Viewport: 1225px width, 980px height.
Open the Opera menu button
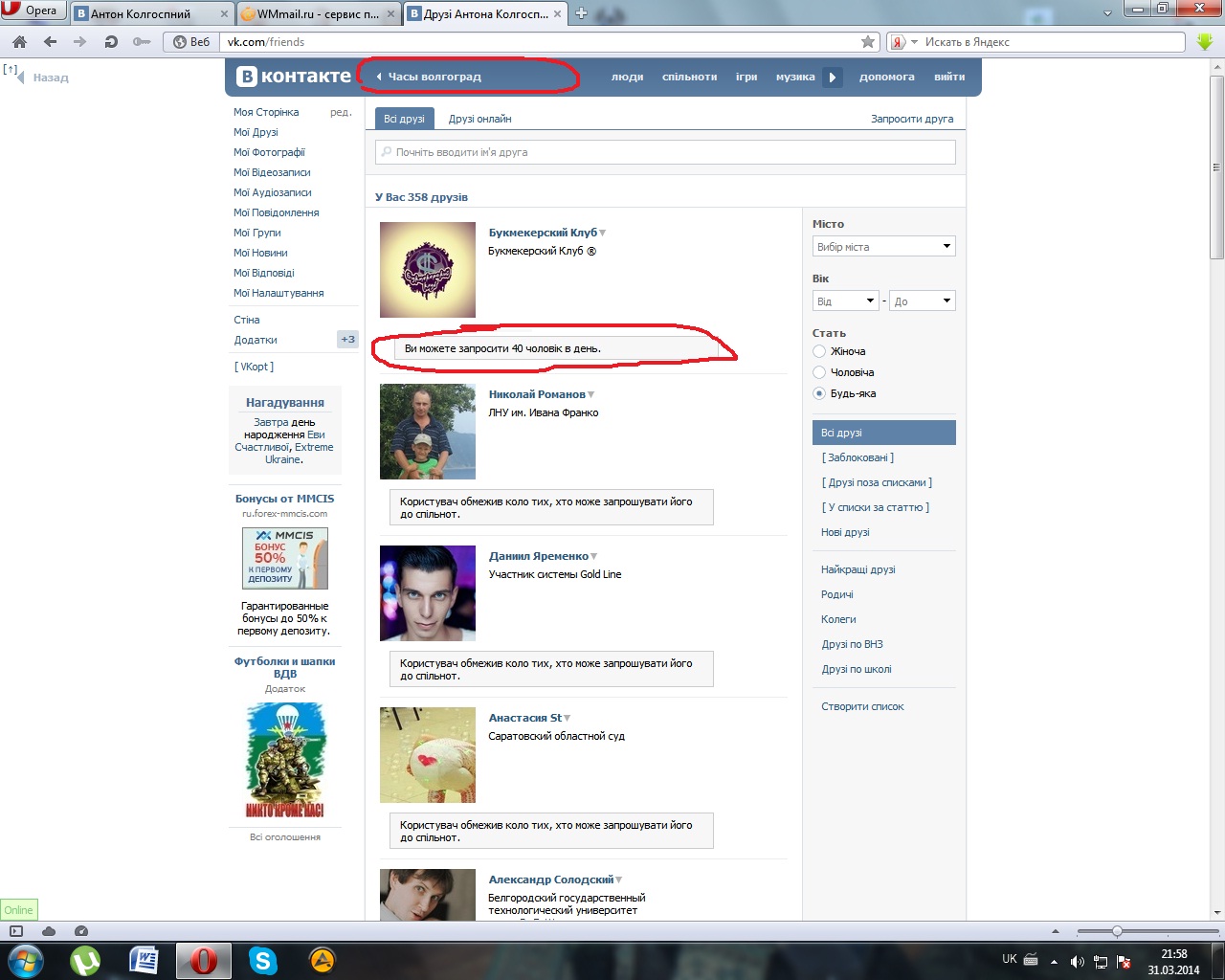tap(31, 11)
